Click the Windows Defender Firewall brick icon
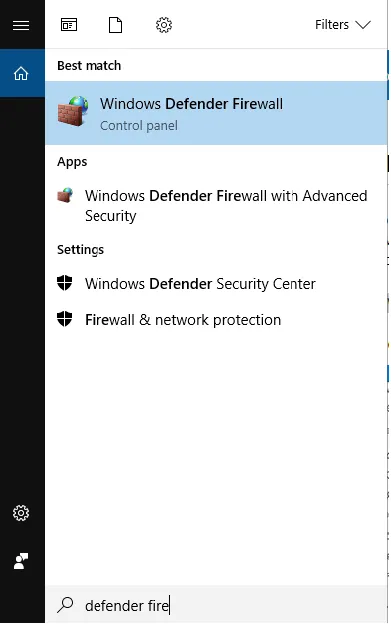 click(x=73, y=111)
